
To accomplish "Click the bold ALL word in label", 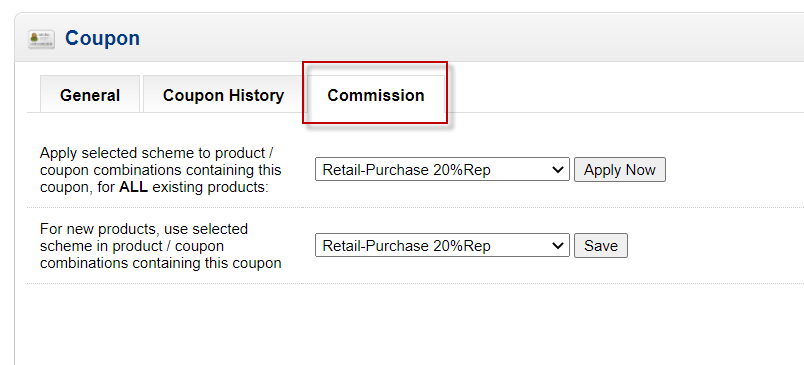I will pyautogui.click(x=133, y=188).
